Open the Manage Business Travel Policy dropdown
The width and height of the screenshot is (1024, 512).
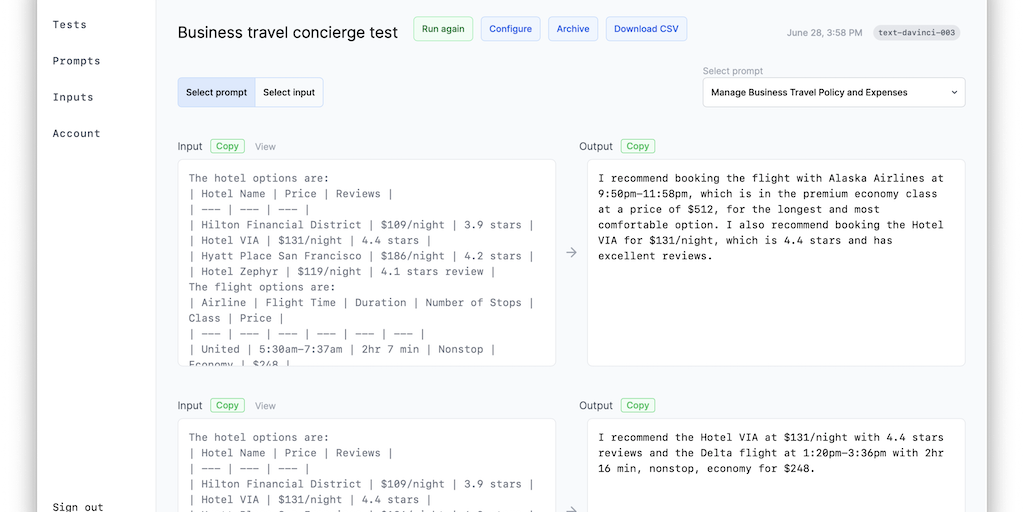click(x=833, y=93)
